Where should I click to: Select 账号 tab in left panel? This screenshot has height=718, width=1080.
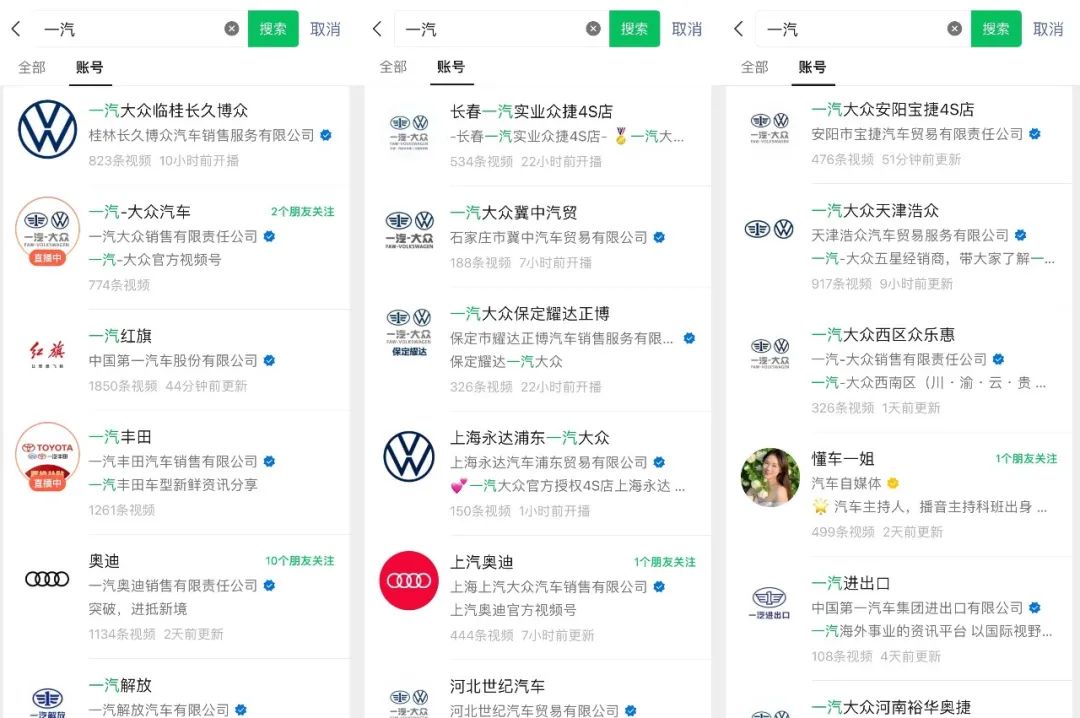[x=90, y=68]
